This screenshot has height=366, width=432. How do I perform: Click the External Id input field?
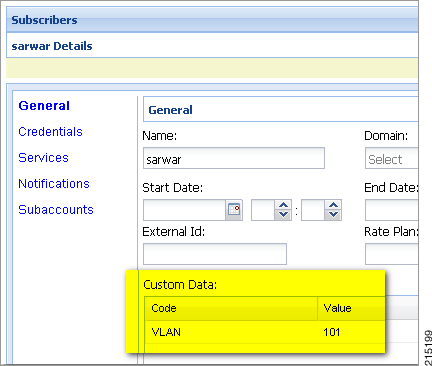[215, 254]
